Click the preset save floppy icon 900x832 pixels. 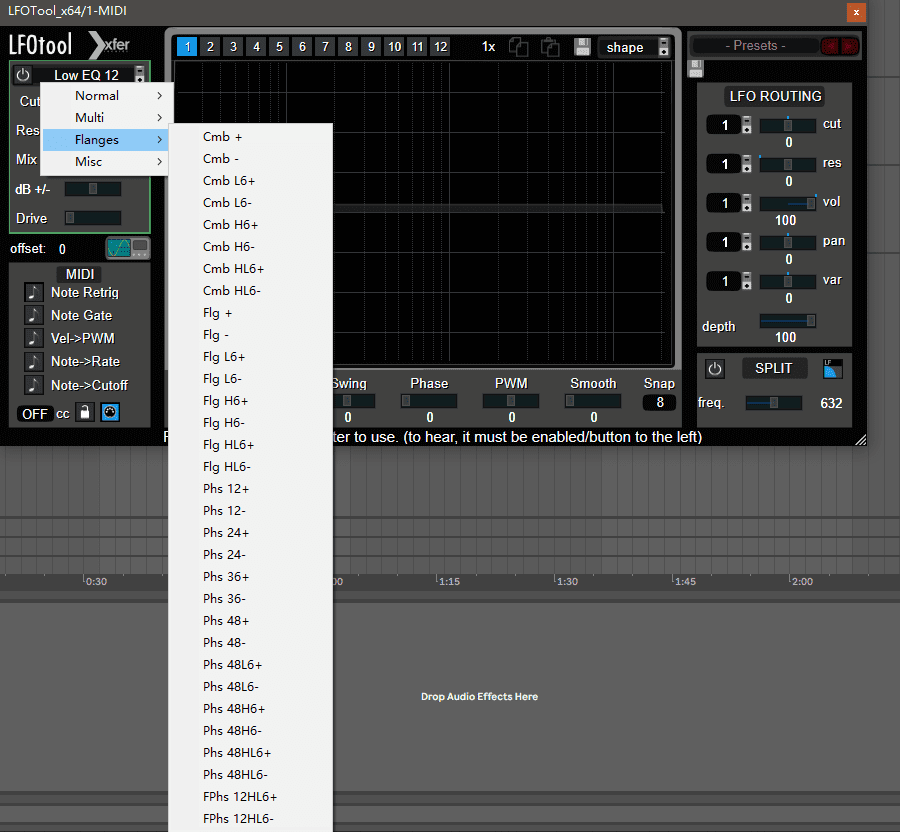coord(696,69)
